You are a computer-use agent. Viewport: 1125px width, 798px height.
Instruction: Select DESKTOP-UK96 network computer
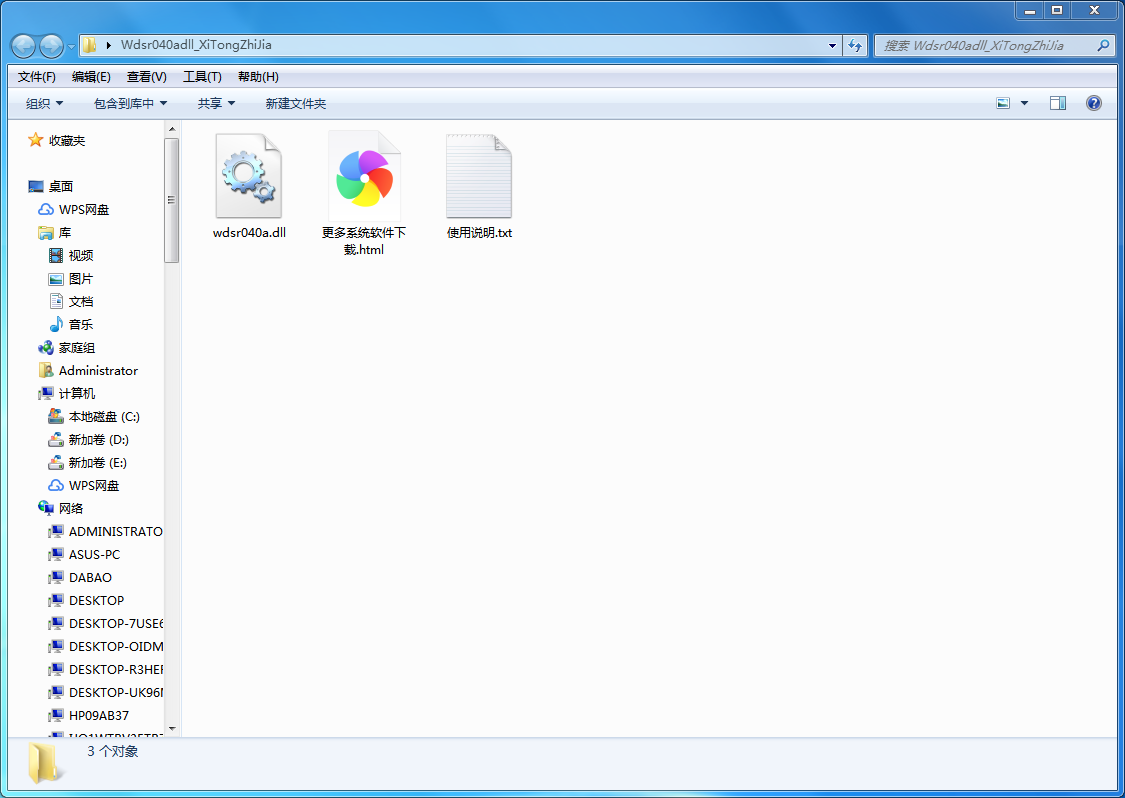coord(105,692)
